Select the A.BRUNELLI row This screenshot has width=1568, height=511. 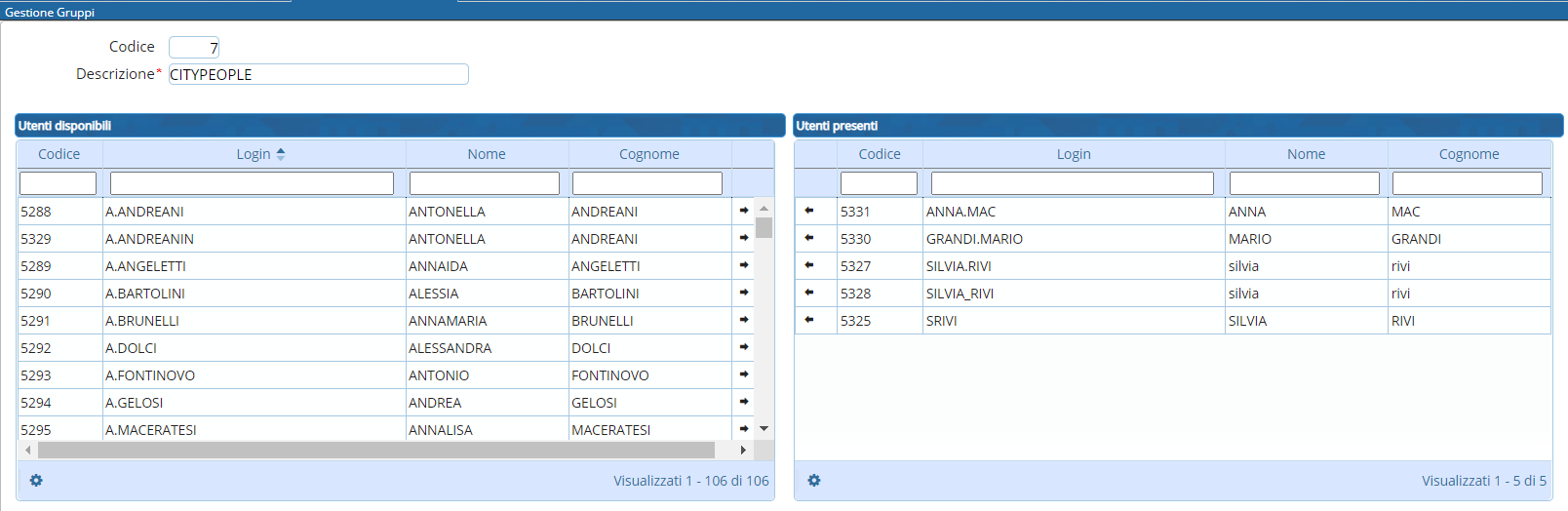(x=254, y=321)
